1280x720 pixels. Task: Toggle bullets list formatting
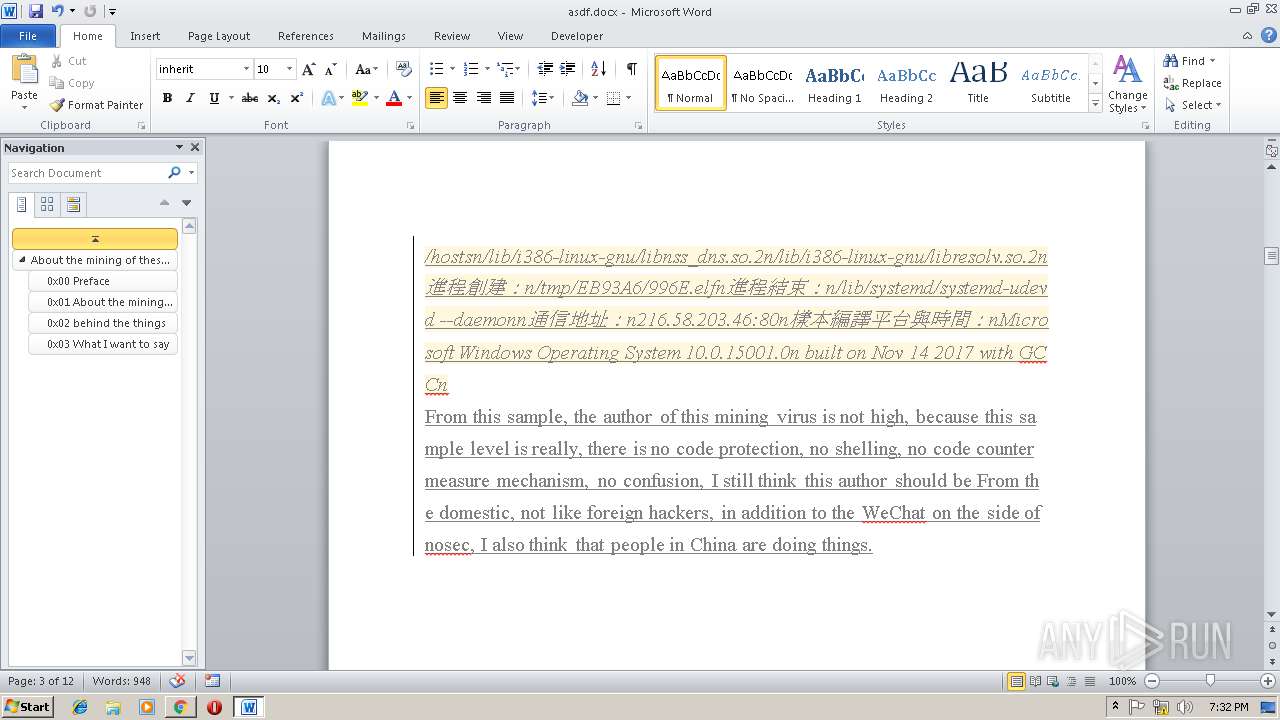(436, 69)
